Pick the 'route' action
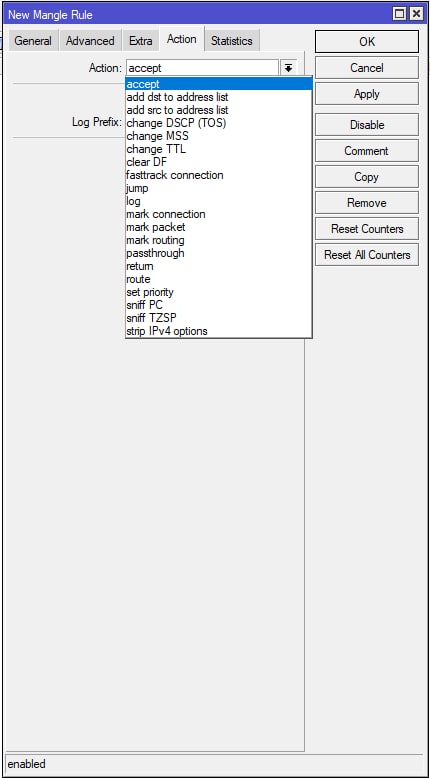This screenshot has width=430, height=778. click(219, 279)
